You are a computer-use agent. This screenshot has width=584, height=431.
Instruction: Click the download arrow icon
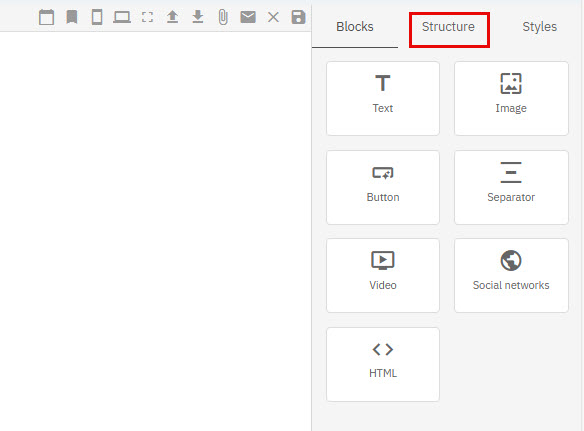[198, 17]
